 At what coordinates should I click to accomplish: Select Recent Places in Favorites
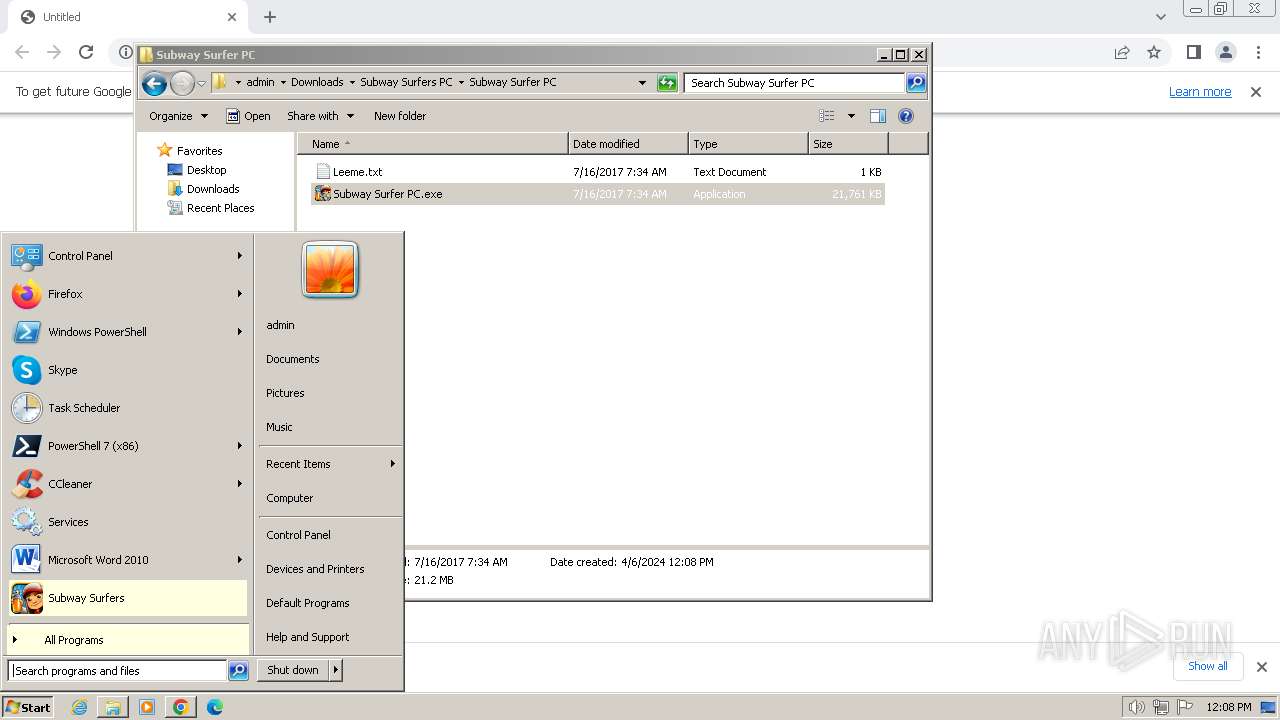click(x=210, y=208)
